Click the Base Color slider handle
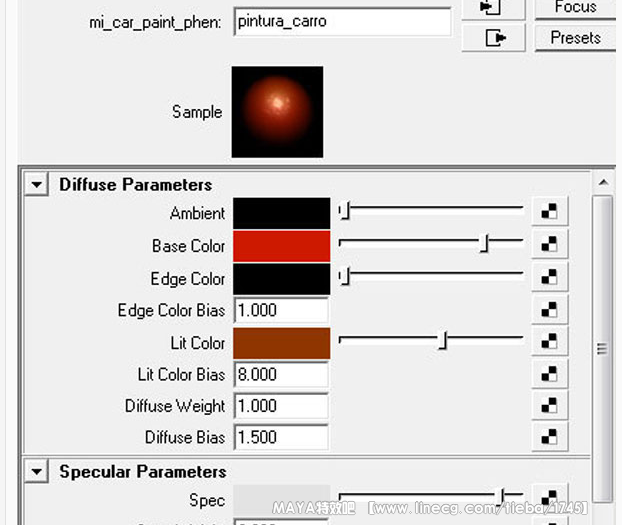Image resolution: width=622 pixels, height=525 pixels. click(x=484, y=244)
